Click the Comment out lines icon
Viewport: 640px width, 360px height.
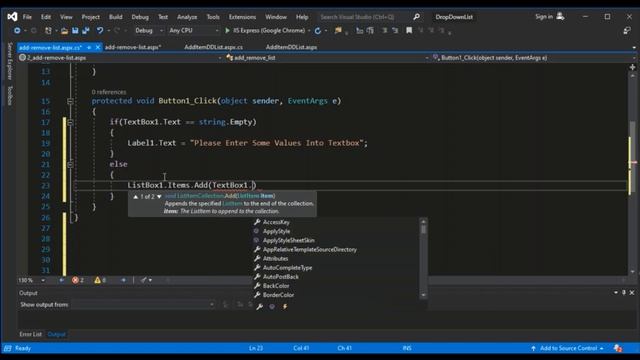384,31
